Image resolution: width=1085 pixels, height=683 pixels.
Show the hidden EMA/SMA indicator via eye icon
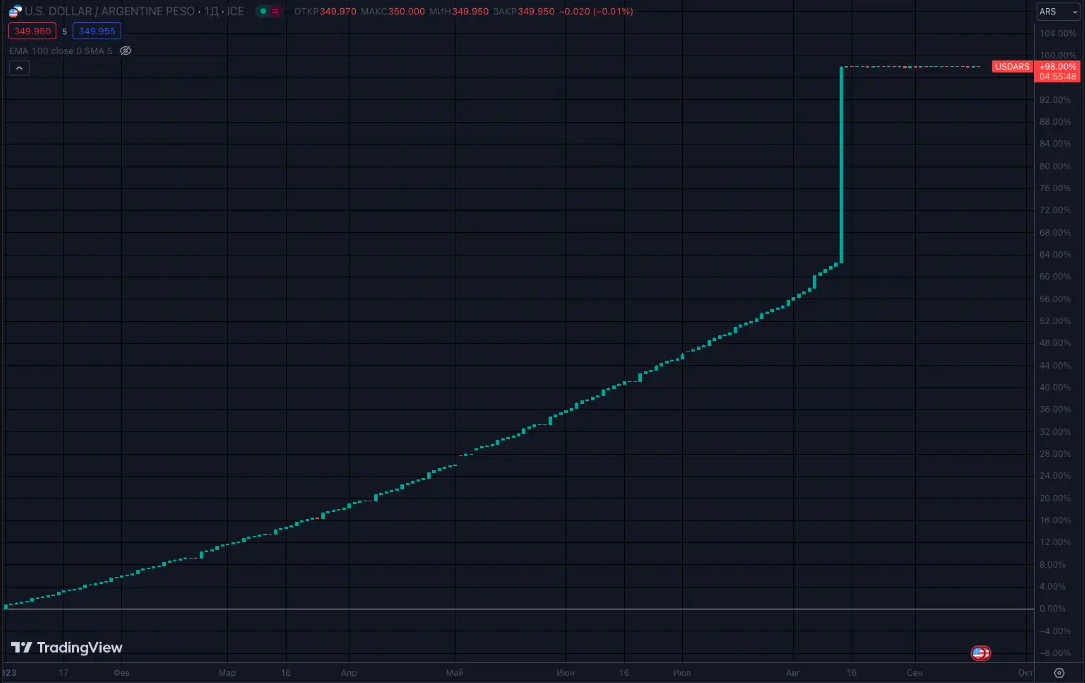point(125,51)
